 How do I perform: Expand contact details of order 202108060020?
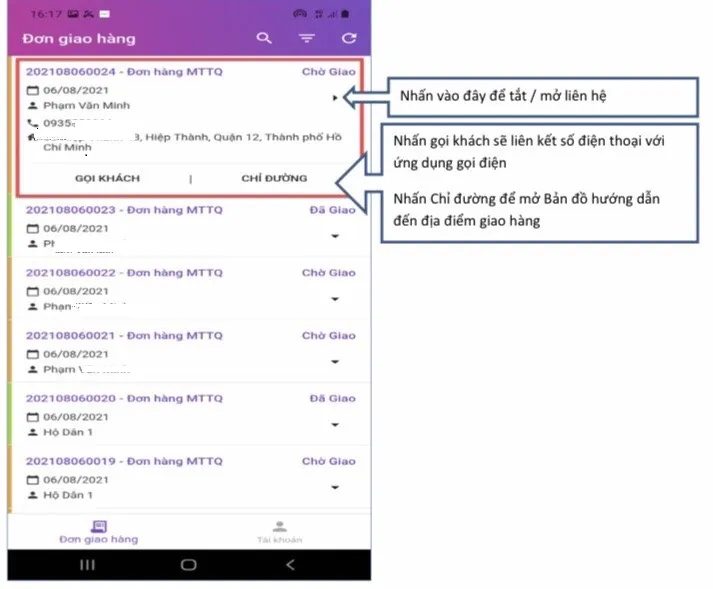tap(335, 424)
